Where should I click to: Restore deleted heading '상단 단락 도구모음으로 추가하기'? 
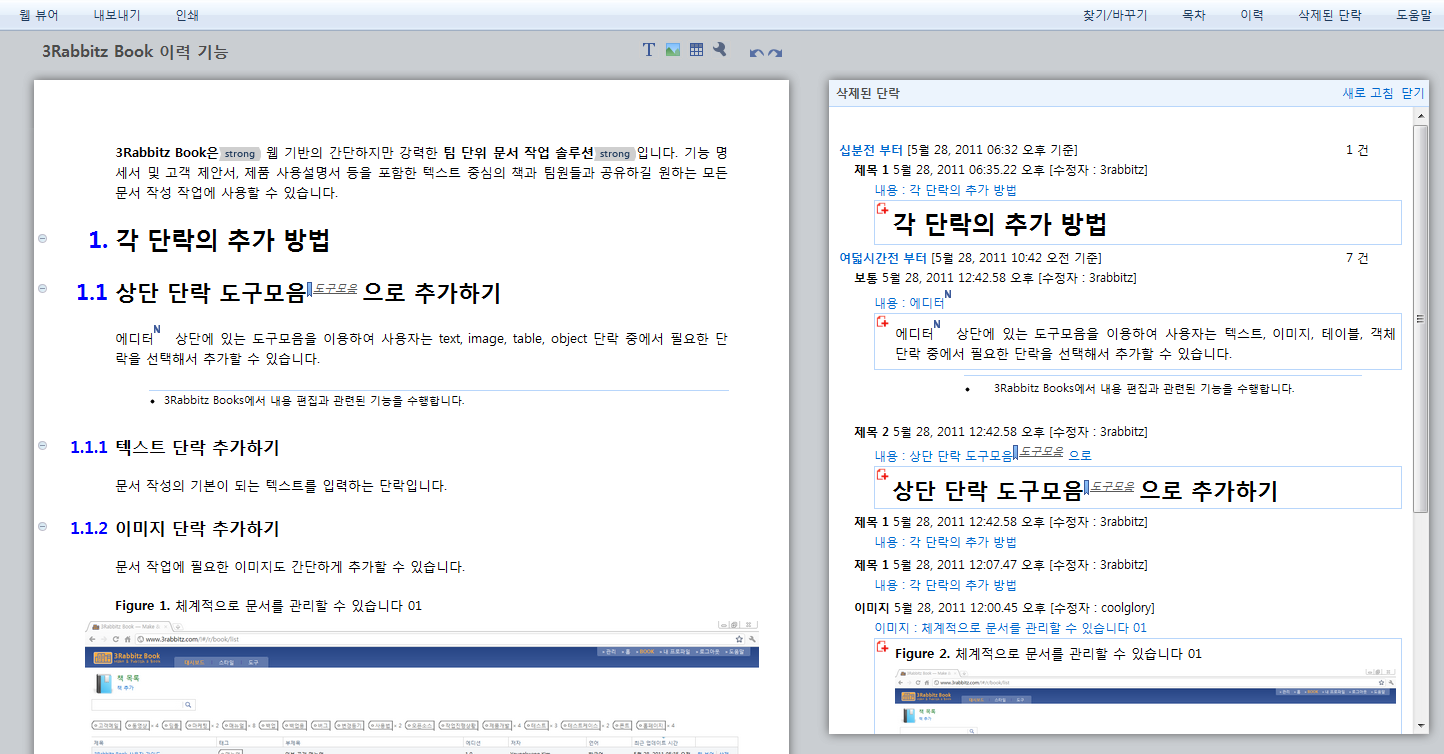(x=883, y=475)
